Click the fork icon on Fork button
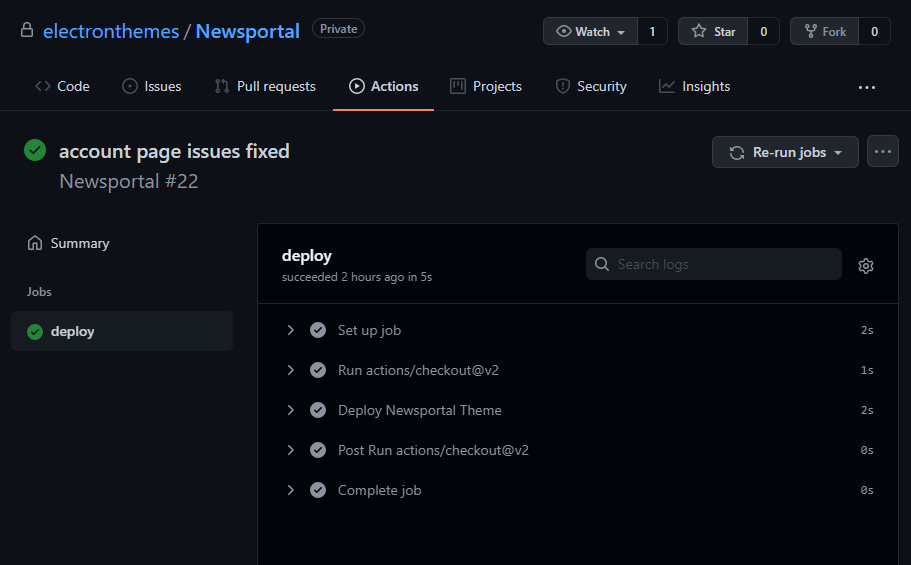The image size is (911, 565). [x=810, y=31]
